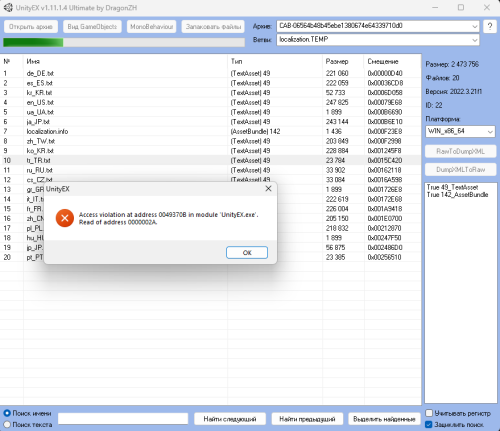Select the ko_KR.txt row
Image resolution: width=500 pixels, height=431 pixels.
pos(211,151)
